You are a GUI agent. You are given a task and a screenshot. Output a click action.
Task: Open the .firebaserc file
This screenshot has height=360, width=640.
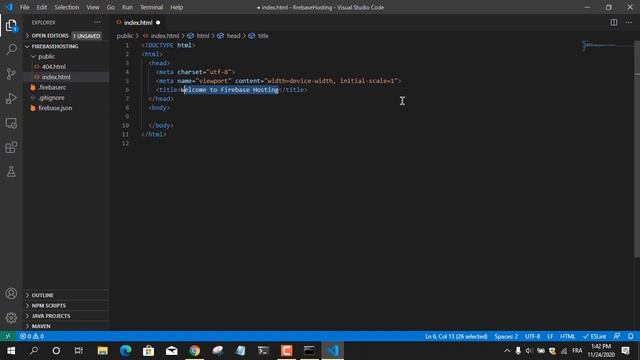pyautogui.click(x=66, y=87)
